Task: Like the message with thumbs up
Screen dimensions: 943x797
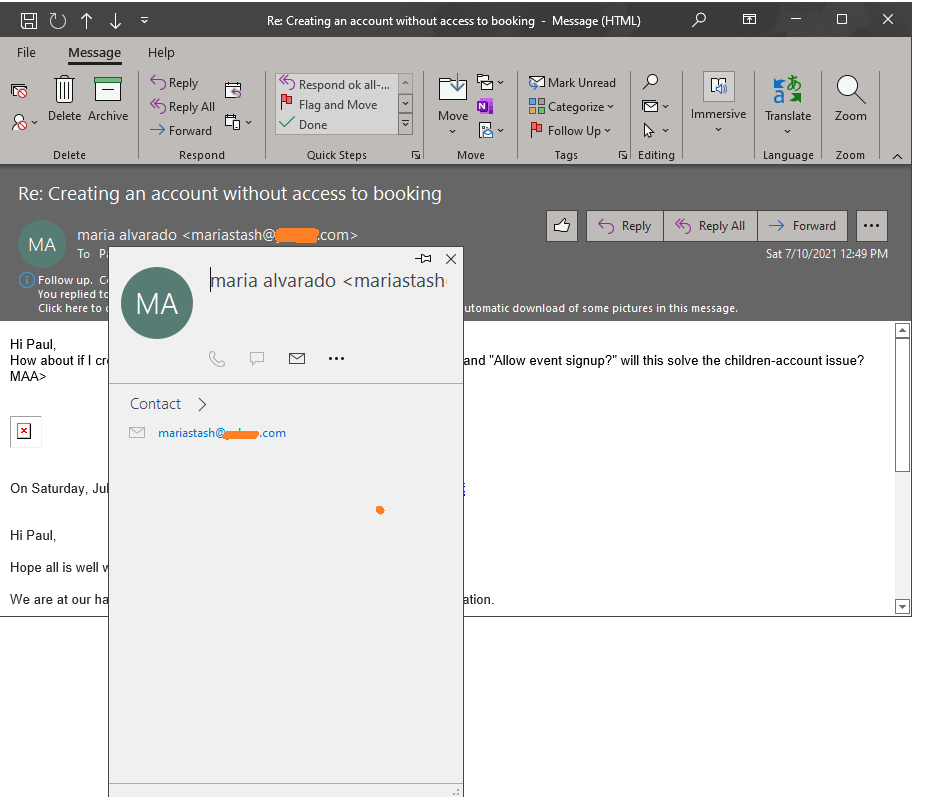Action: click(562, 226)
